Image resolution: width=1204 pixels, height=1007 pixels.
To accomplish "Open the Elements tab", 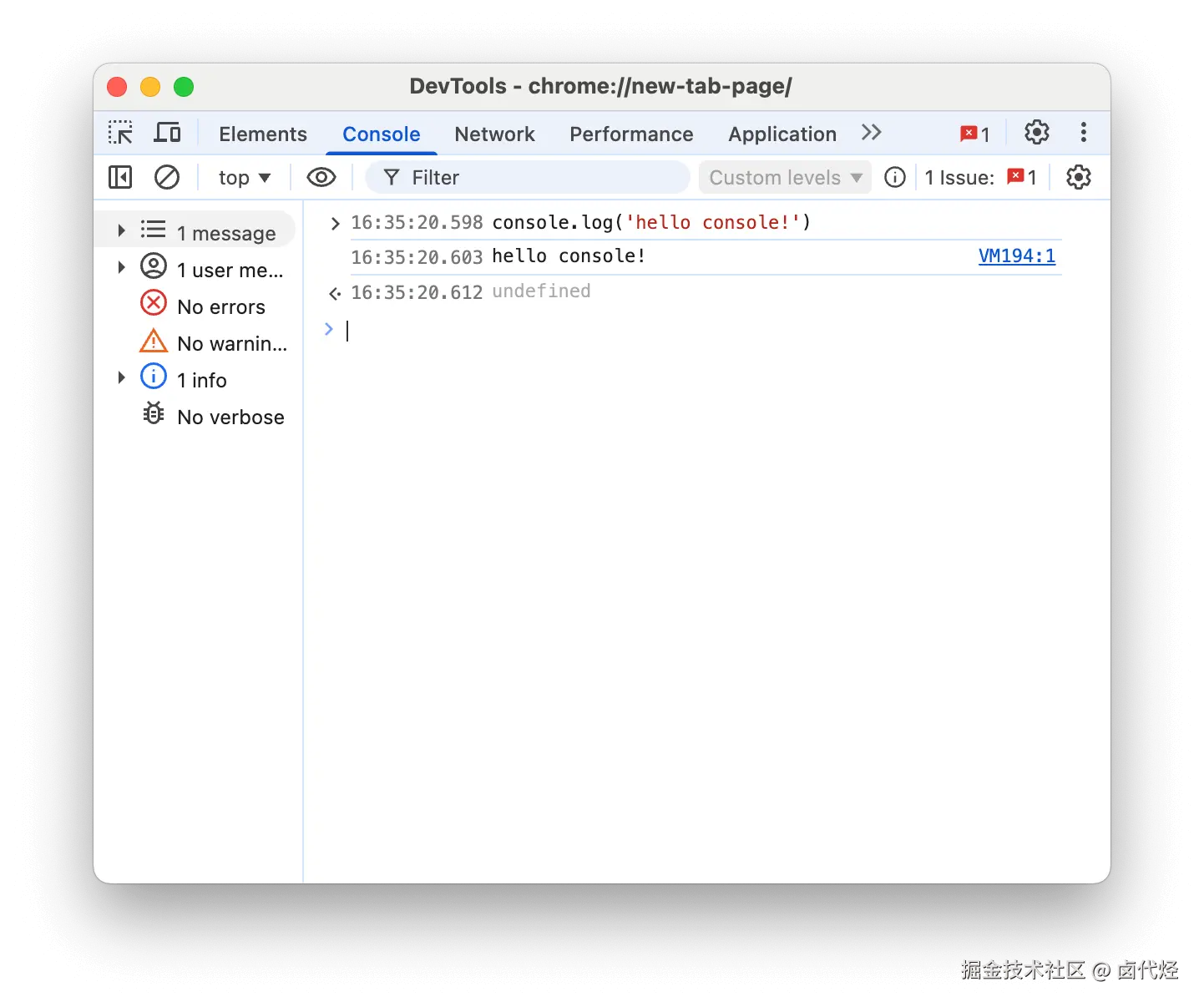I will point(263,134).
